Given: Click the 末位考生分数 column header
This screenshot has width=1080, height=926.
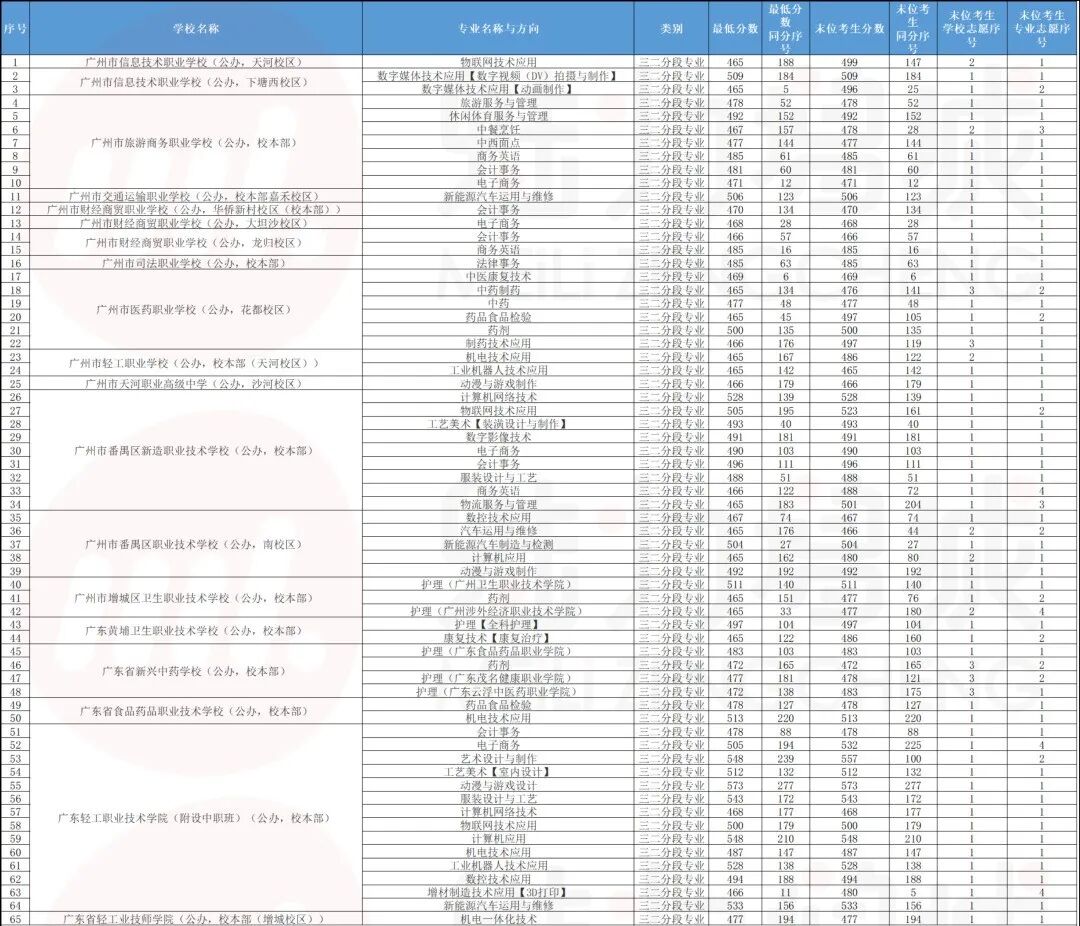Looking at the screenshot, I should (849, 29).
